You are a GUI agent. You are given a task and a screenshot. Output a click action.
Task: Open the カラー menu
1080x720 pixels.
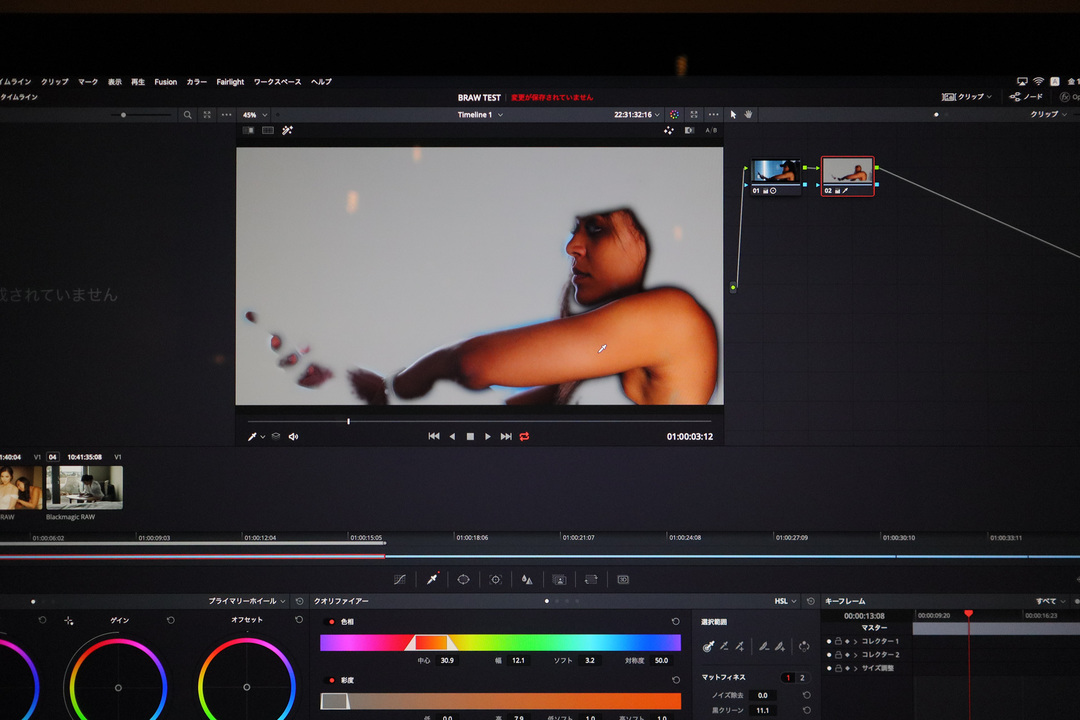[196, 82]
